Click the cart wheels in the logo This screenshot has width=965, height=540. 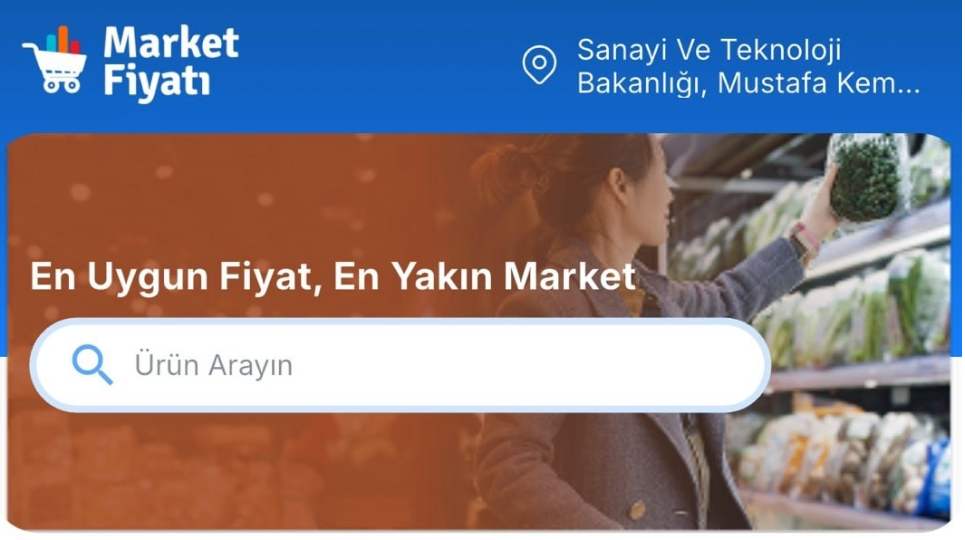pyautogui.click(x=61, y=86)
